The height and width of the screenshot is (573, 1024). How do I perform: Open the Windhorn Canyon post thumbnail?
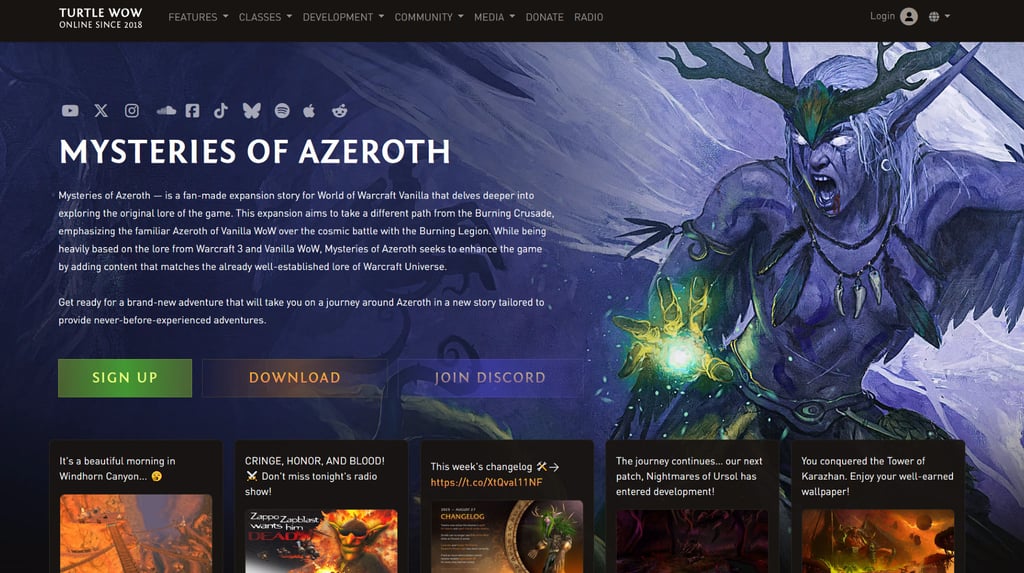pos(136,533)
